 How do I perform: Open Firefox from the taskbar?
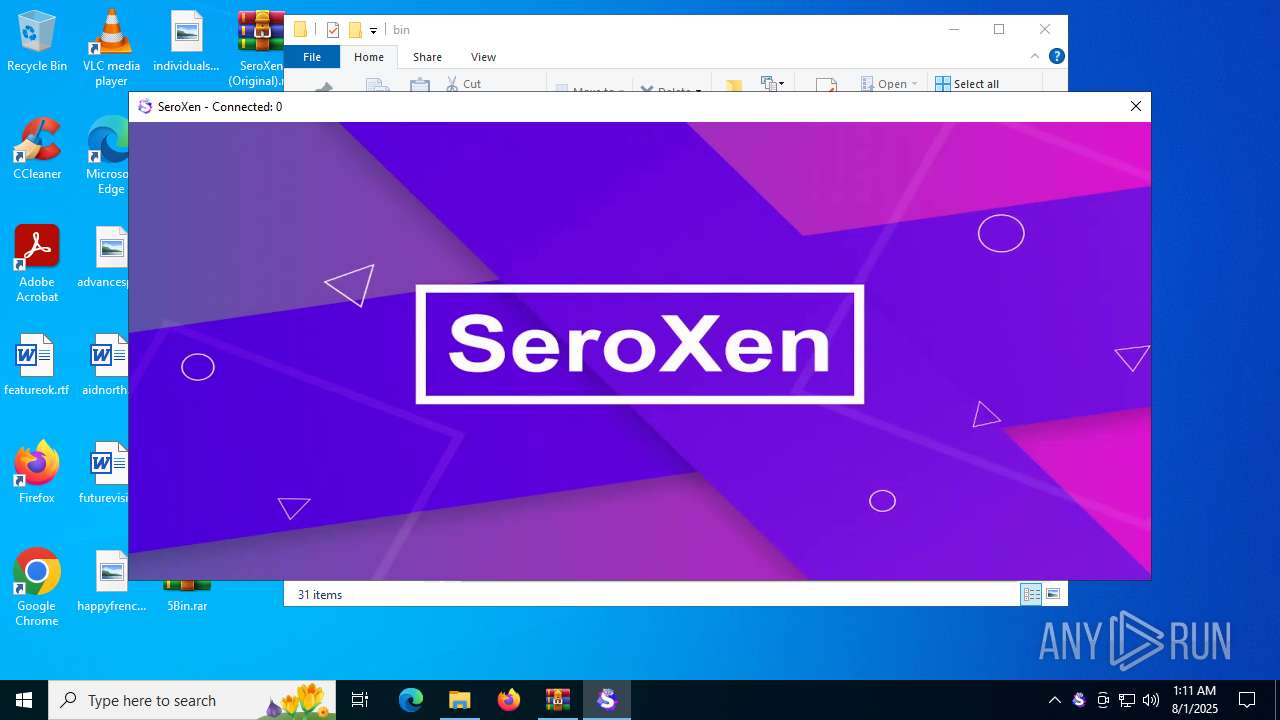tap(509, 700)
